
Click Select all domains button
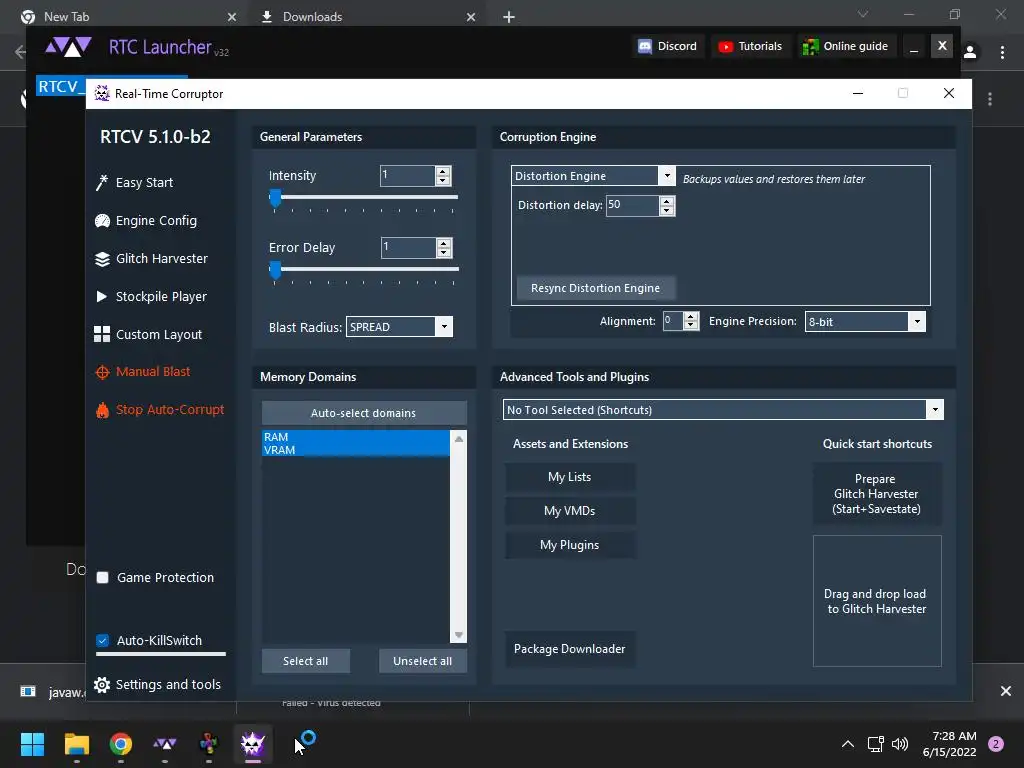pos(306,661)
